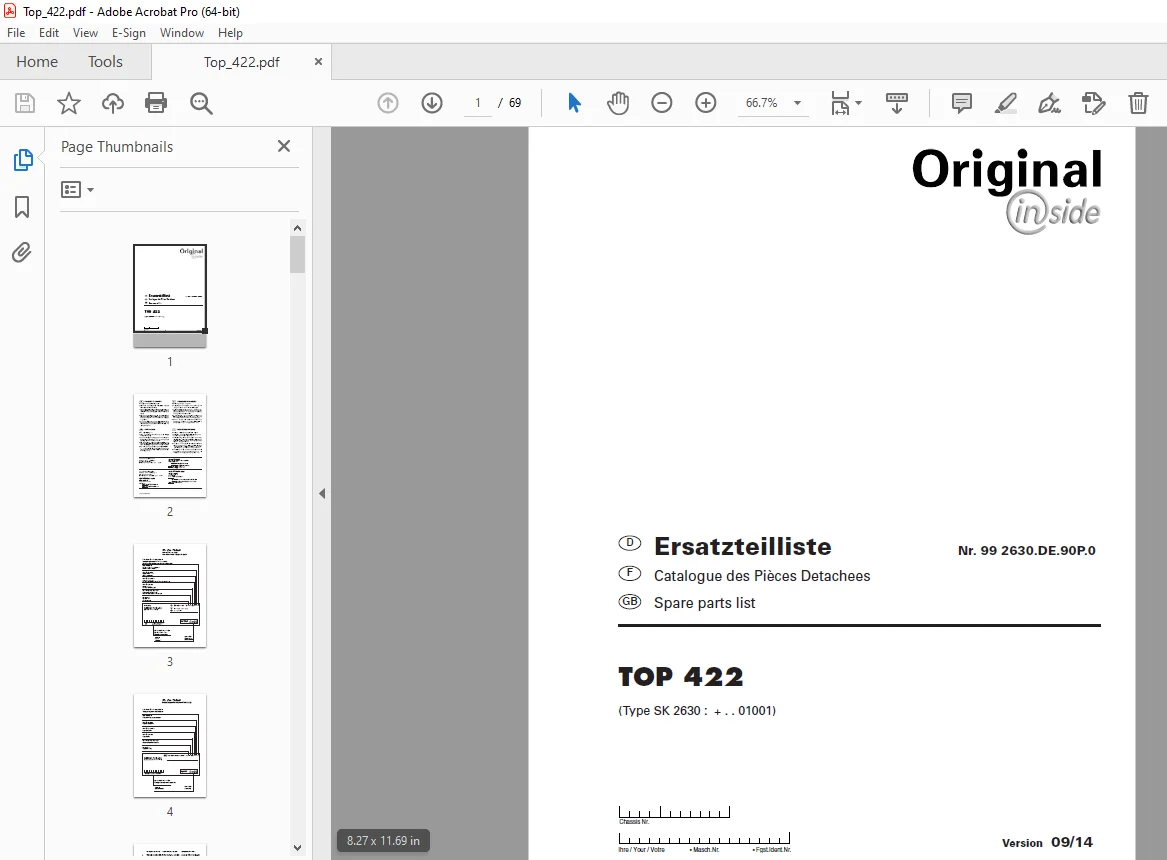This screenshot has width=1167, height=860.
Task: Add file to starred with star icon
Action: click(x=68, y=103)
